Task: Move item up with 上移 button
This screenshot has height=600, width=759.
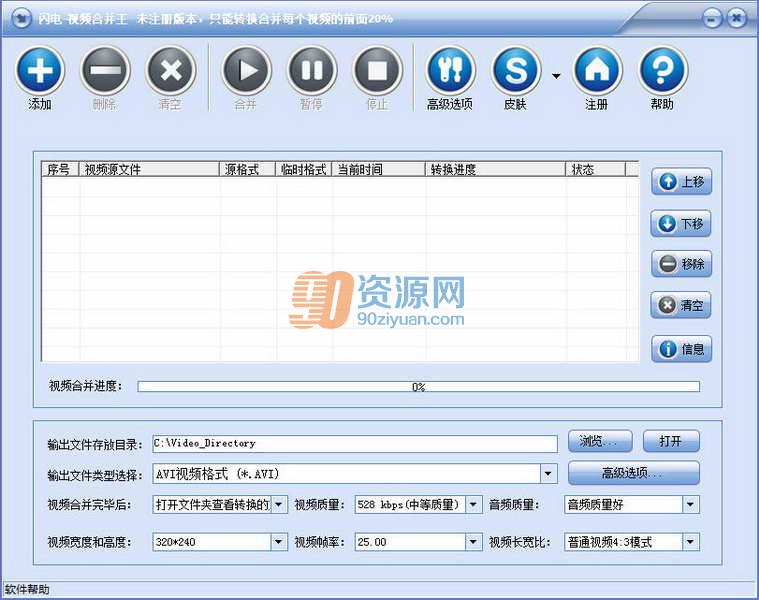Action: pos(681,182)
